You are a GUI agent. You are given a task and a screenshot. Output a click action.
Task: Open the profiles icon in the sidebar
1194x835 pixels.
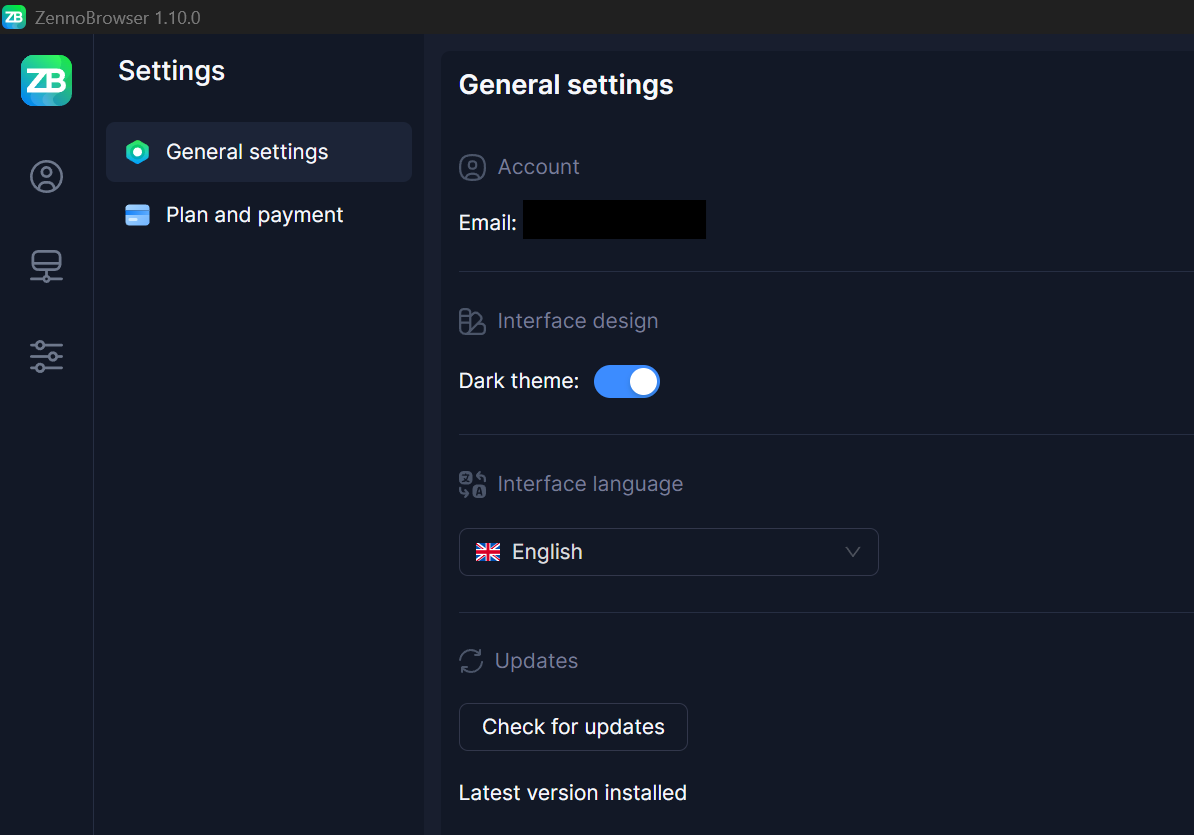coord(46,177)
